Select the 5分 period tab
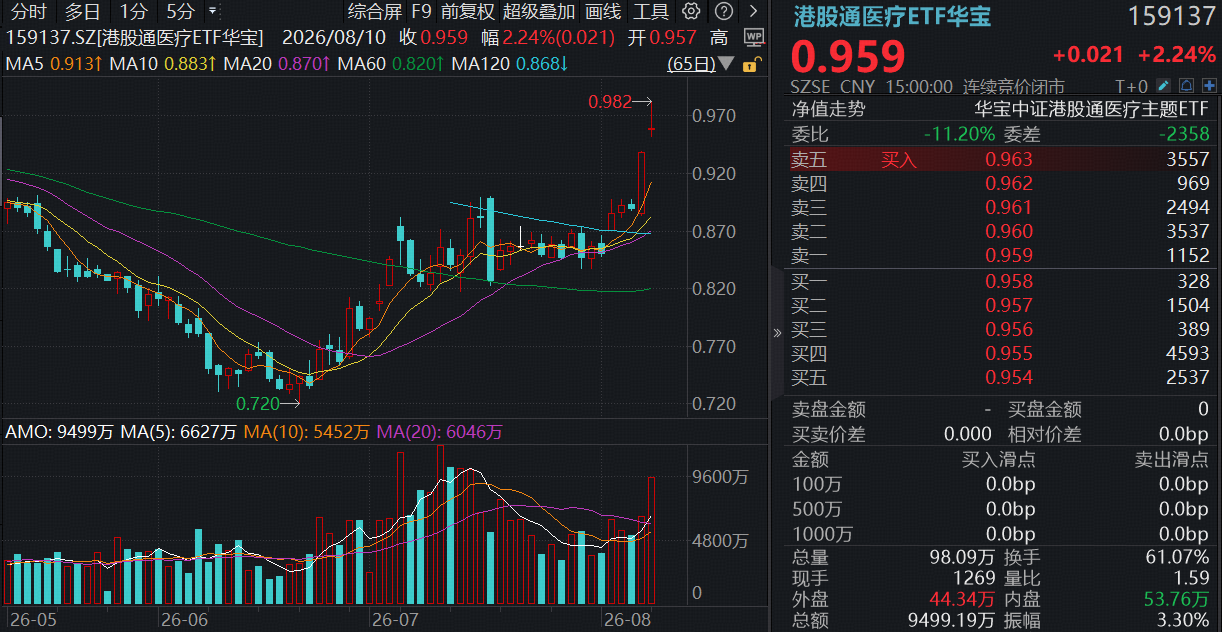 coord(181,12)
